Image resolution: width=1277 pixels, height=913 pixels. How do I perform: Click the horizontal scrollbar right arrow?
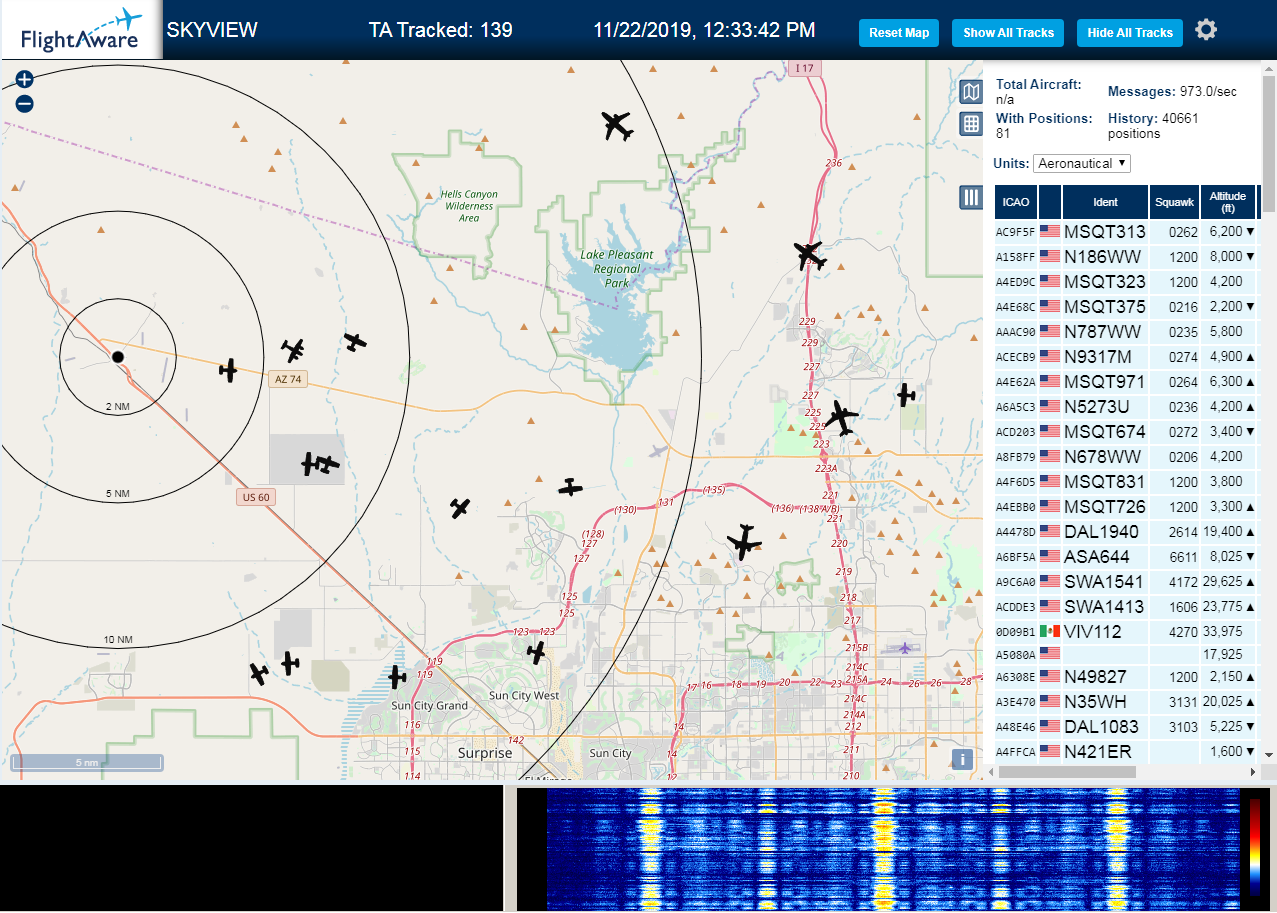[1253, 772]
